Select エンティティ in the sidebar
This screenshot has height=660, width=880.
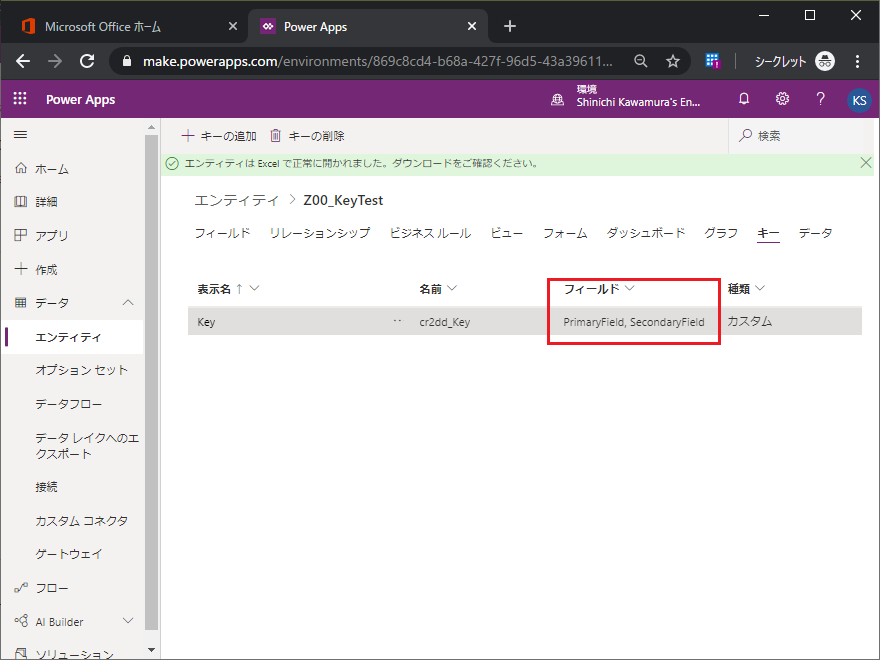(68, 337)
